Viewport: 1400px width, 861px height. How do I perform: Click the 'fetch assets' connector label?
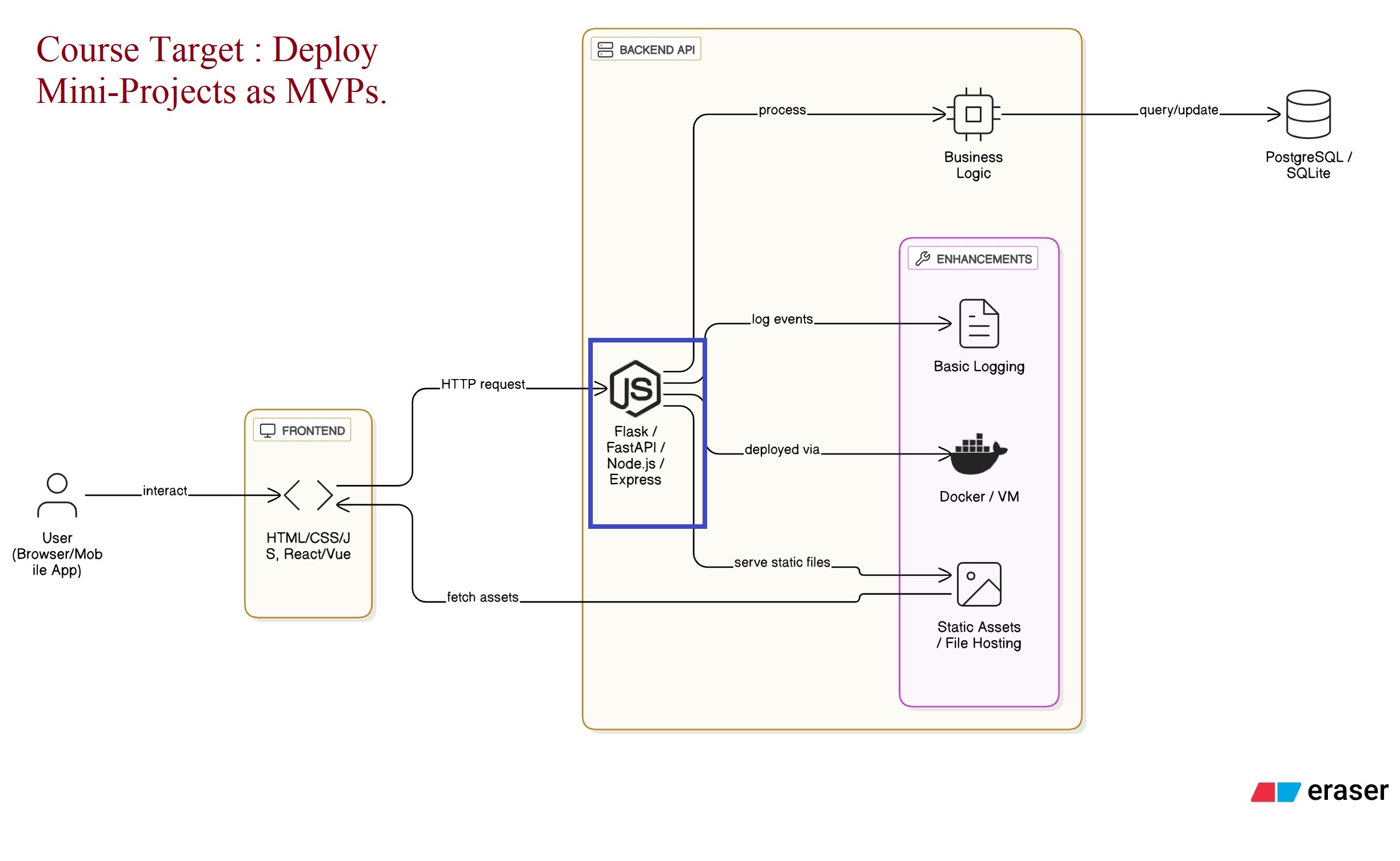point(482,597)
